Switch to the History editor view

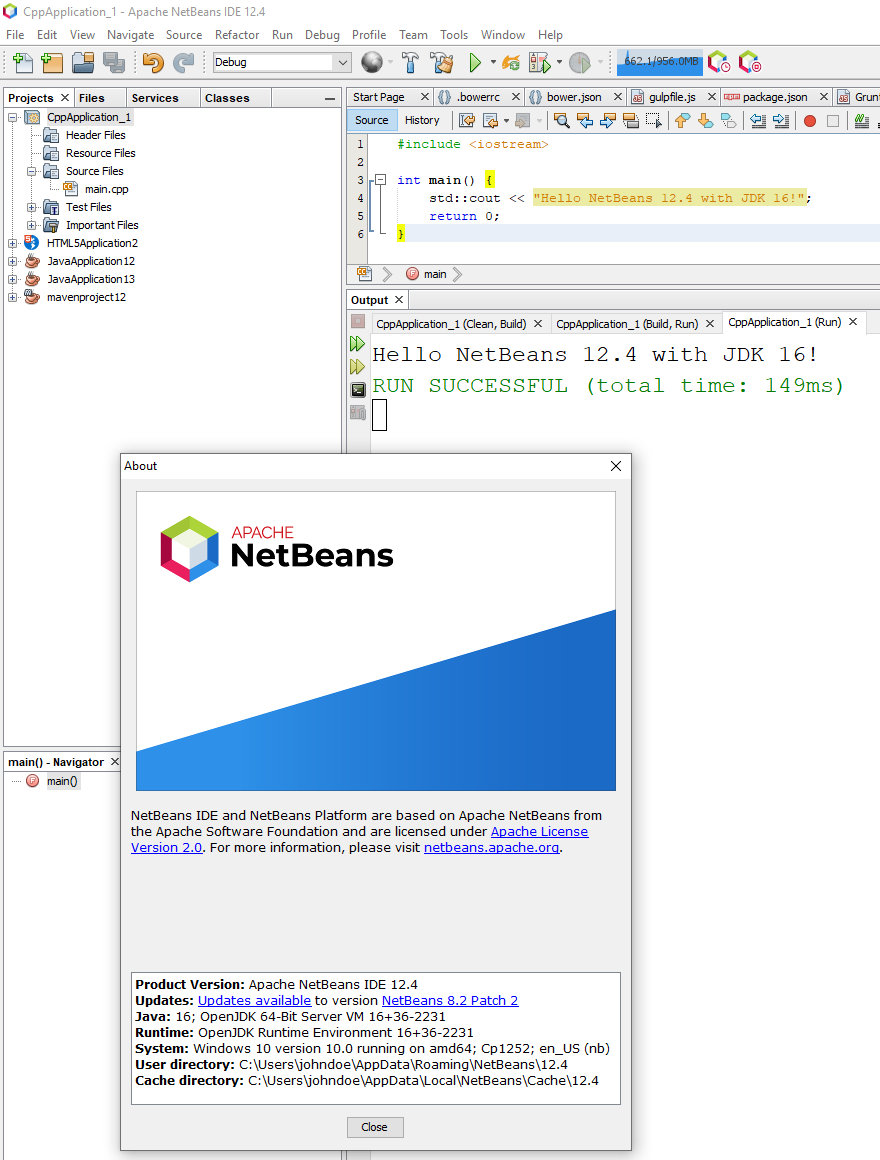422,120
